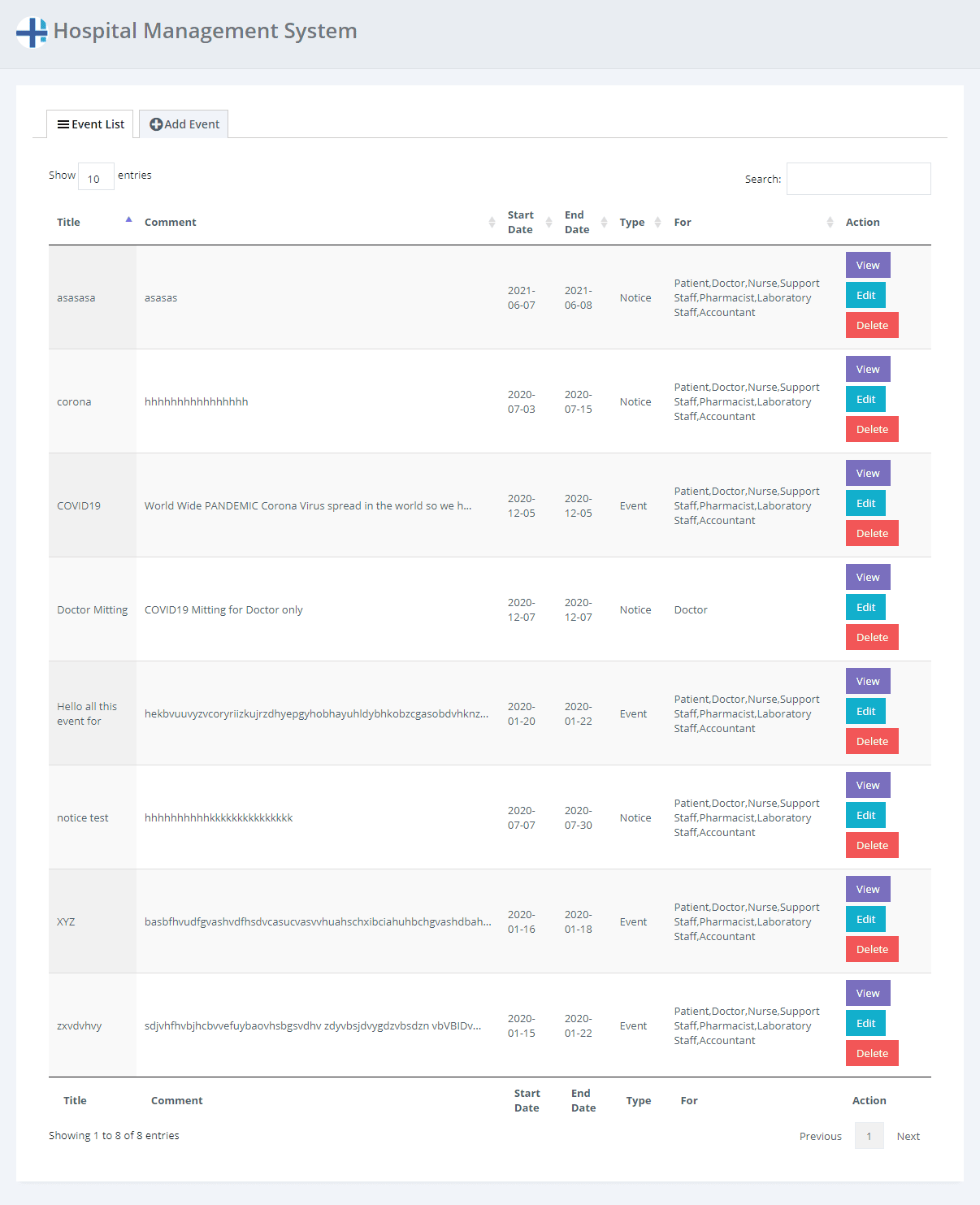Open the Show entries selector
Screen dimensions: 980x1205
(95, 176)
